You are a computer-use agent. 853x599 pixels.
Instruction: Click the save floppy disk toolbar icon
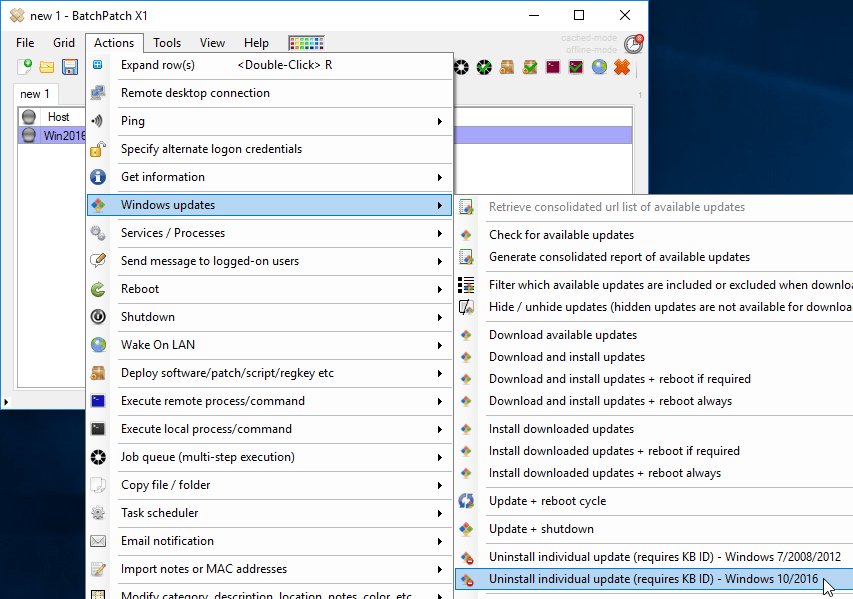[70, 67]
